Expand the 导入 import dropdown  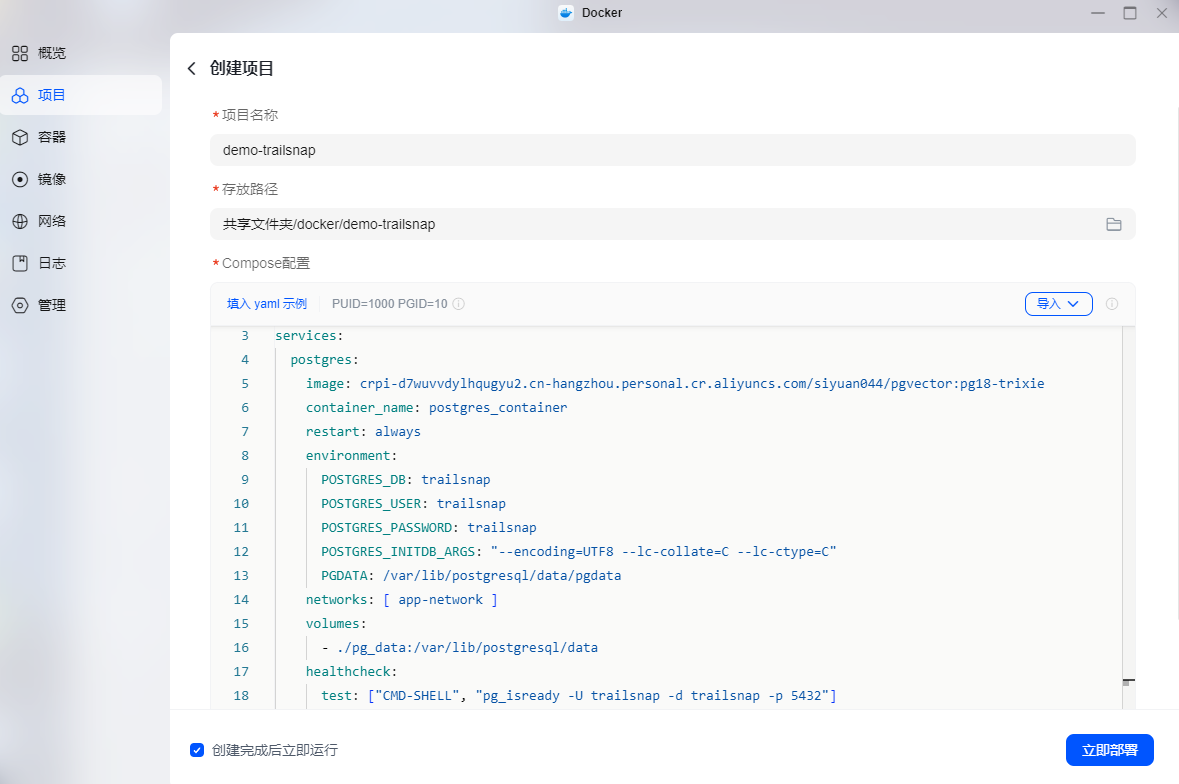pos(1058,304)
